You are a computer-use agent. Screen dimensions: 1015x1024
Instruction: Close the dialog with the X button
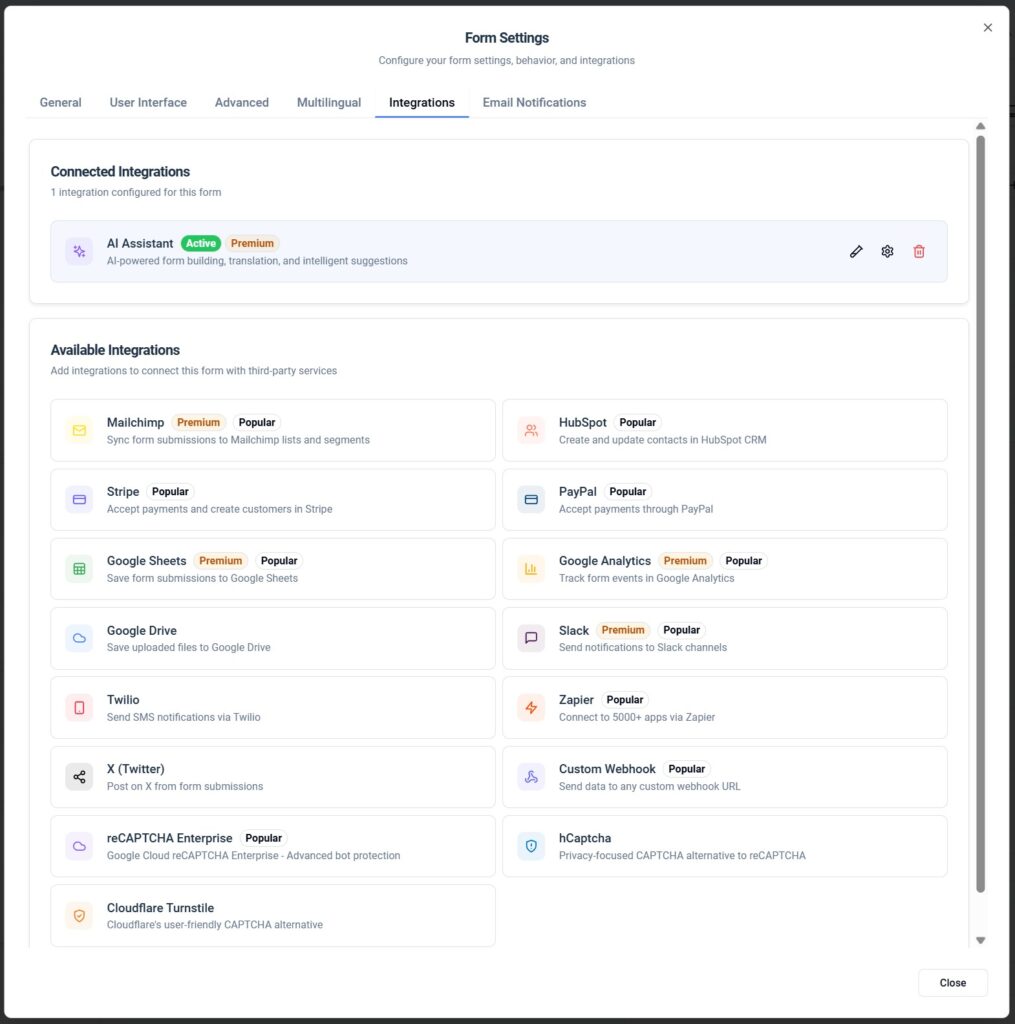[x=988, y=28]
